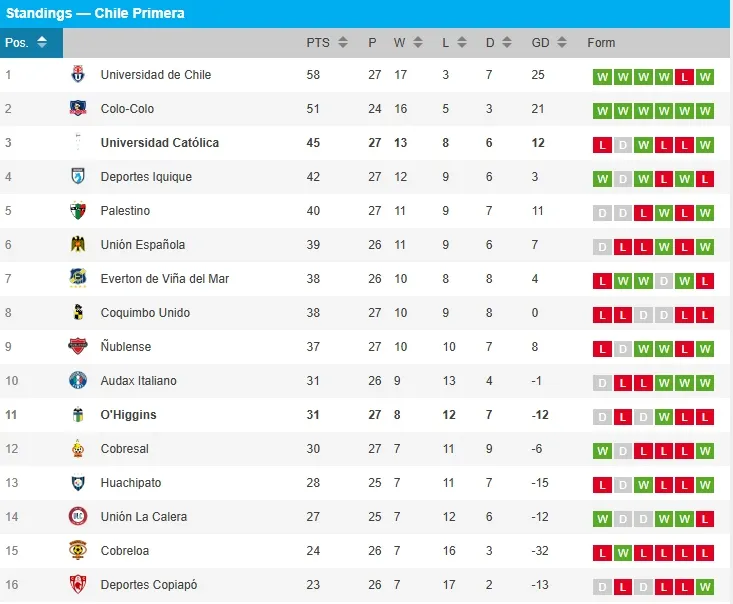Click the Unión Española crest icon
733x604 pixels.
(78, 245)
